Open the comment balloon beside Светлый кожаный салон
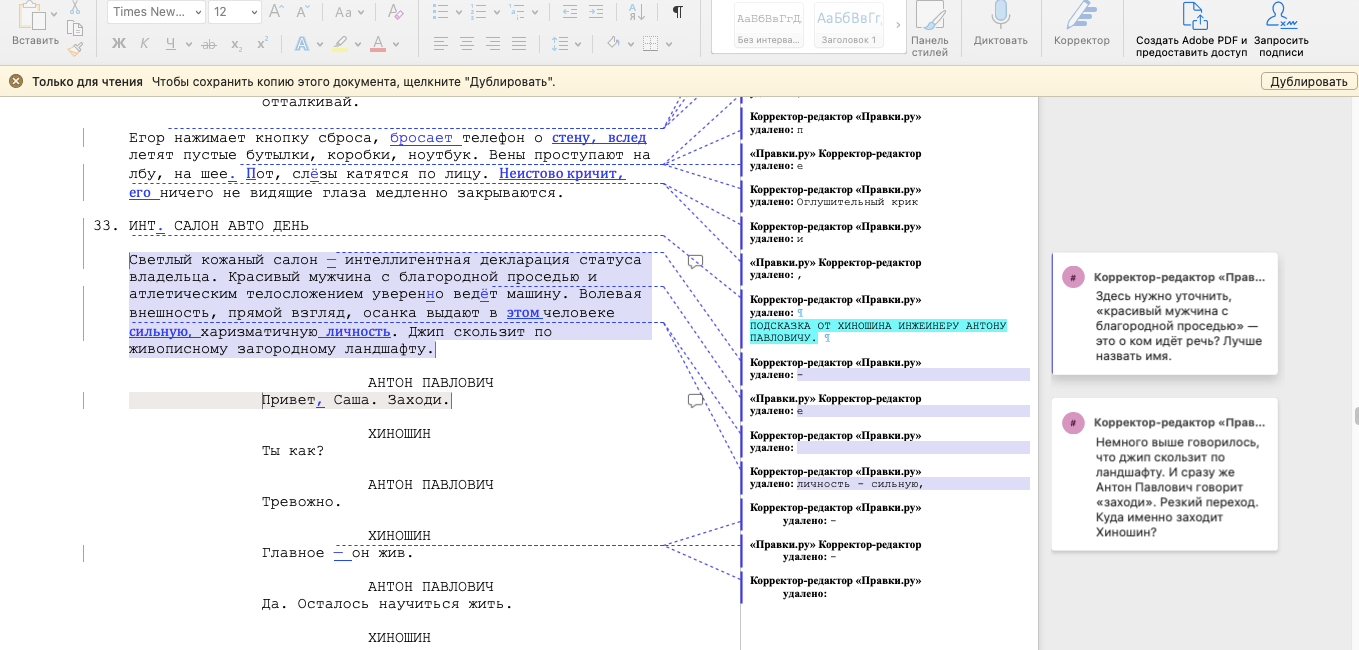Viewport: 1359px width, 650px height. coord(695,262)
